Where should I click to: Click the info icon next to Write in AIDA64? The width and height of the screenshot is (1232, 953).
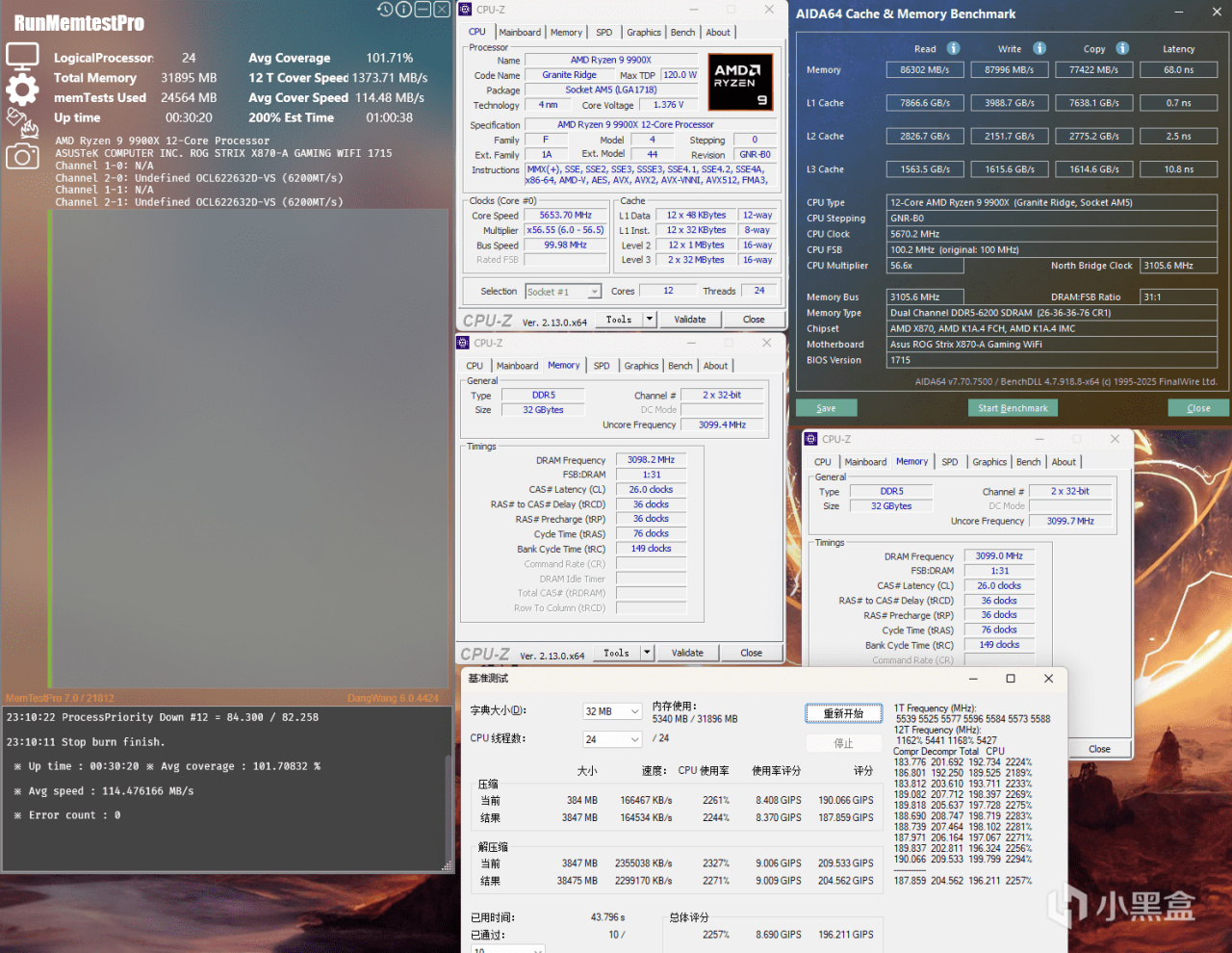tap(1039, 48)
